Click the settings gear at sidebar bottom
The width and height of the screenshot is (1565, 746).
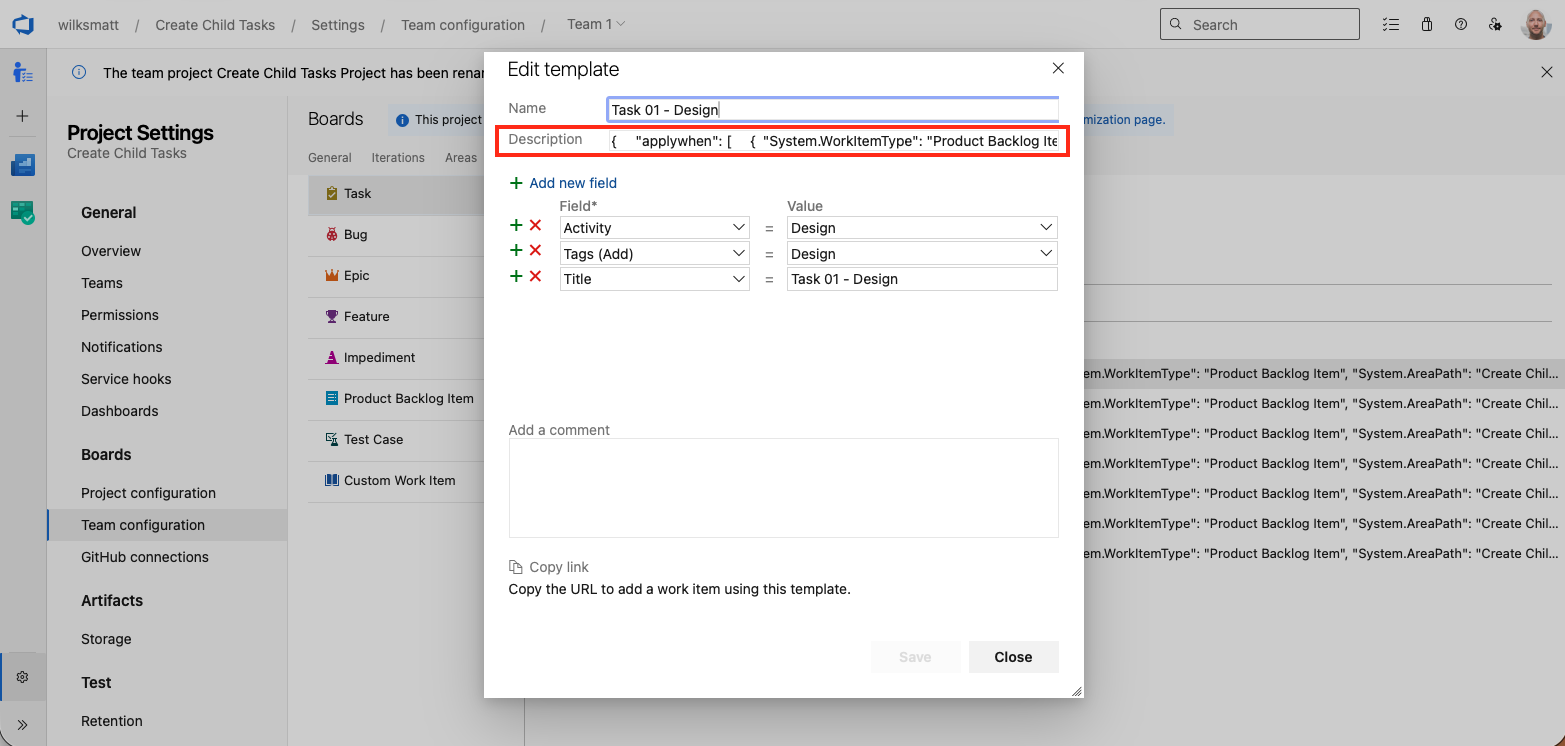point(23,676)
